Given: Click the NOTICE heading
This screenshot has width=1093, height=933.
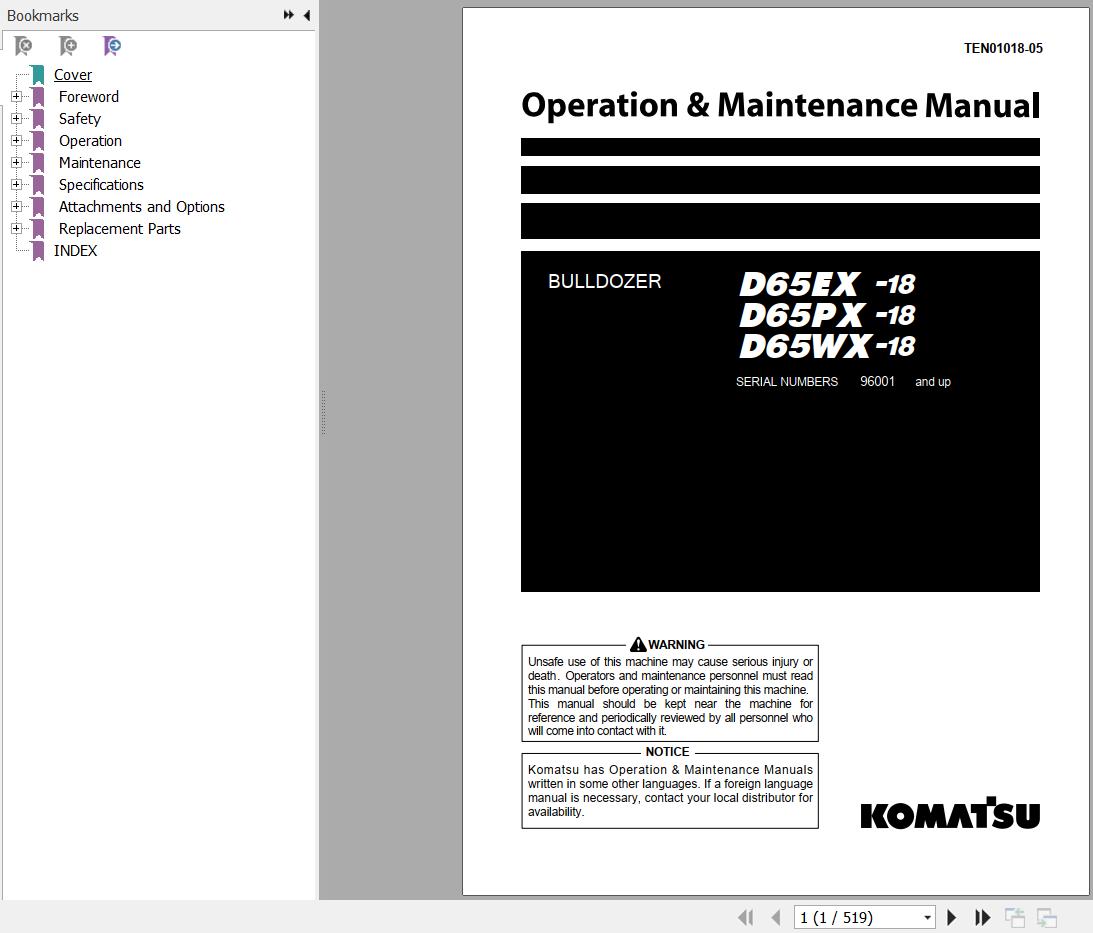Looking at the screenshot, I should tap(667, 752).
